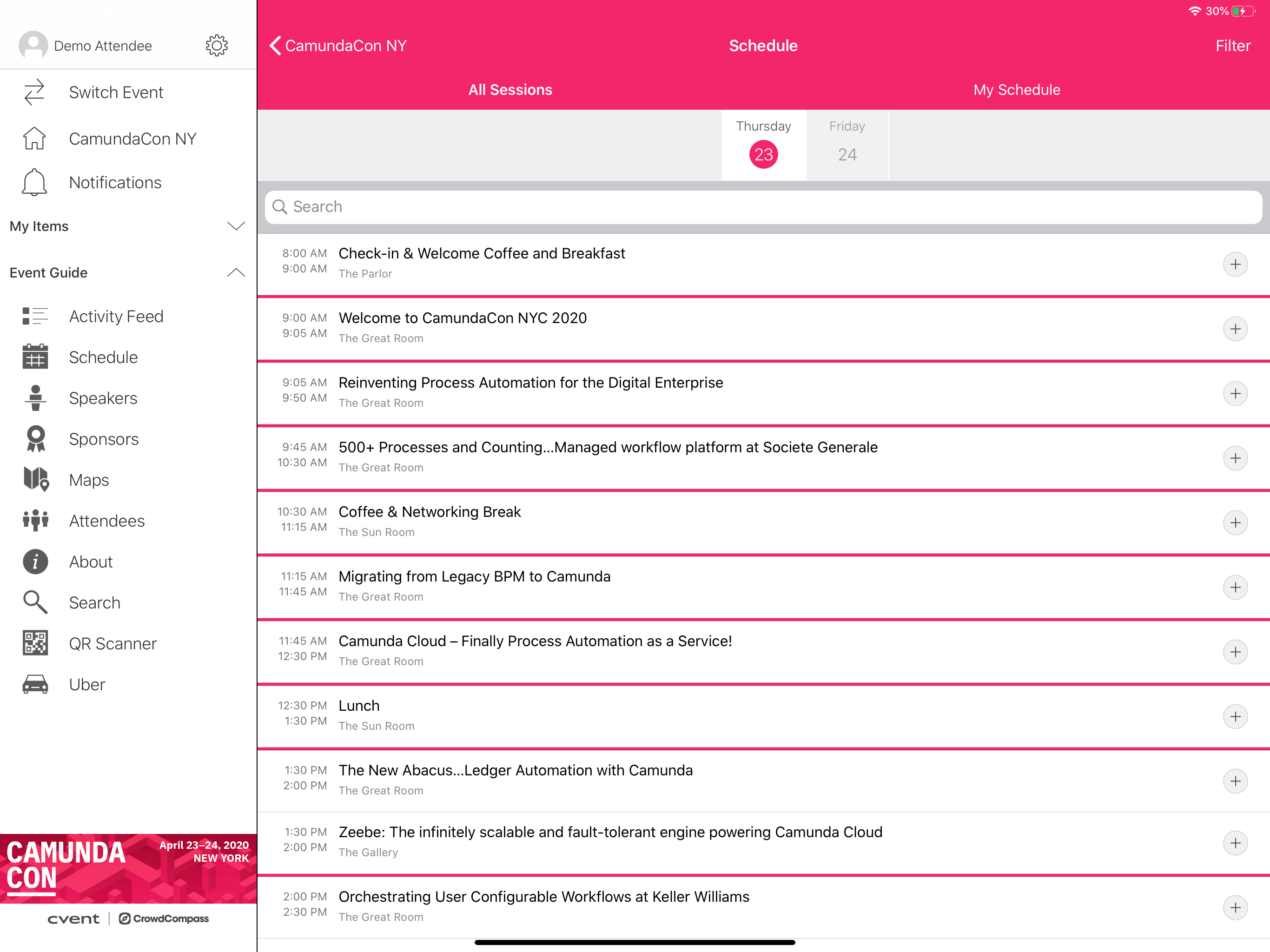Open Speakers from the Event Guide

click(x=103, y=398)
